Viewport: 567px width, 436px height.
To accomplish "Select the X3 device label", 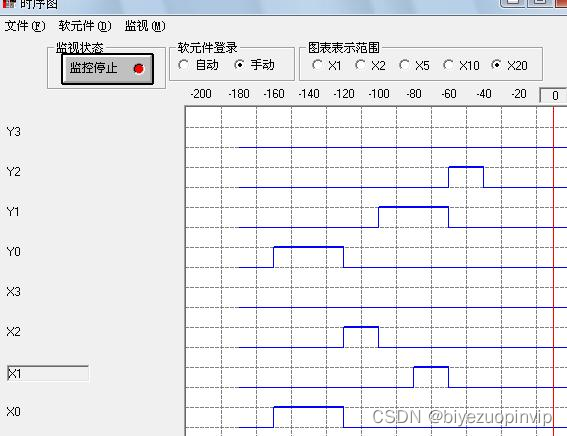I will tap(13, 292).
